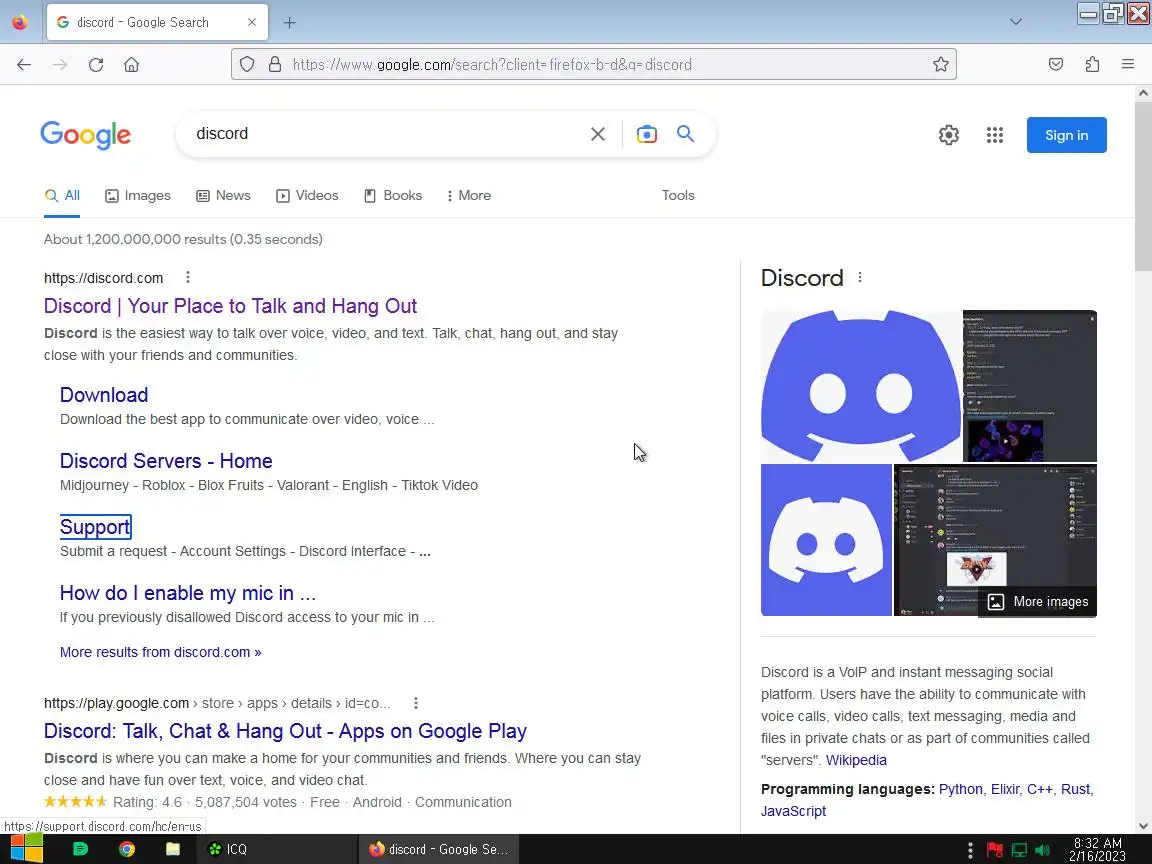1152x864 pixels.
Task: Open More images for Discord
Action: click(1037, 602)
